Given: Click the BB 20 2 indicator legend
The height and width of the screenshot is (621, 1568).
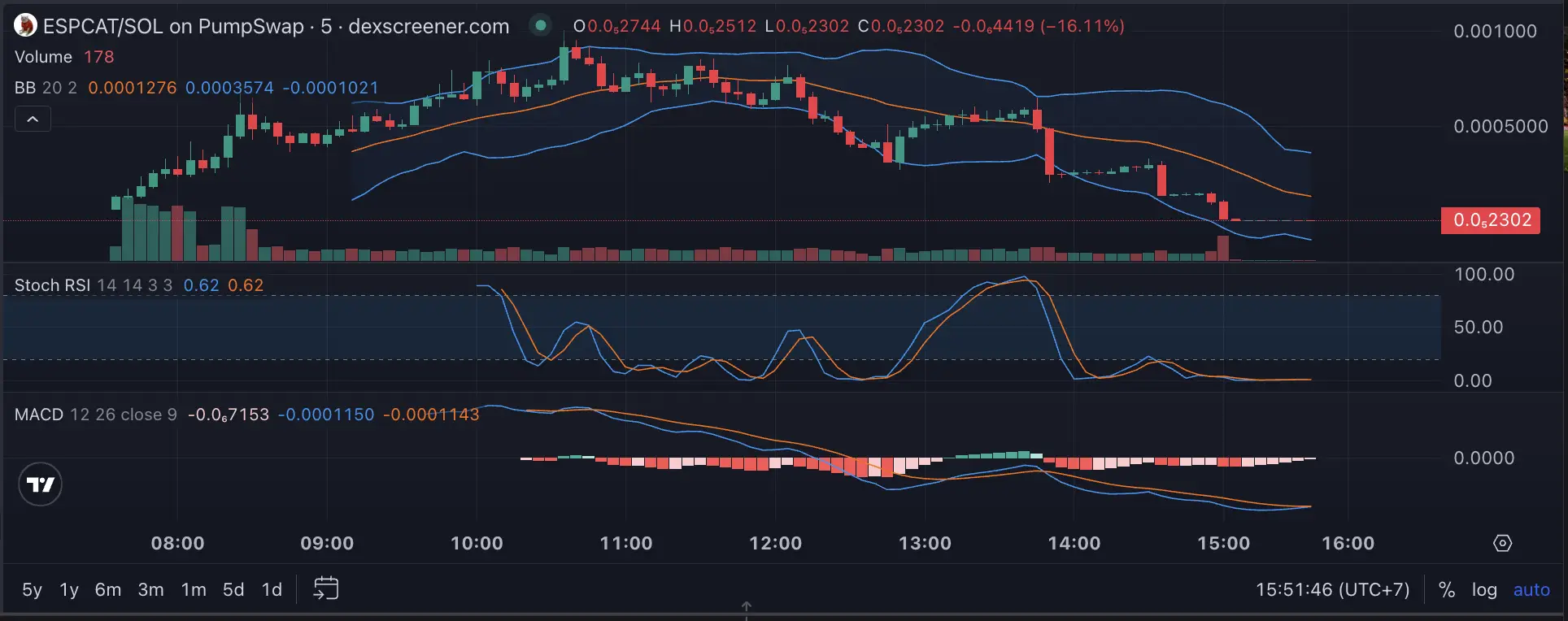Looking at the screenshot, I should click(x=46, y=88).
